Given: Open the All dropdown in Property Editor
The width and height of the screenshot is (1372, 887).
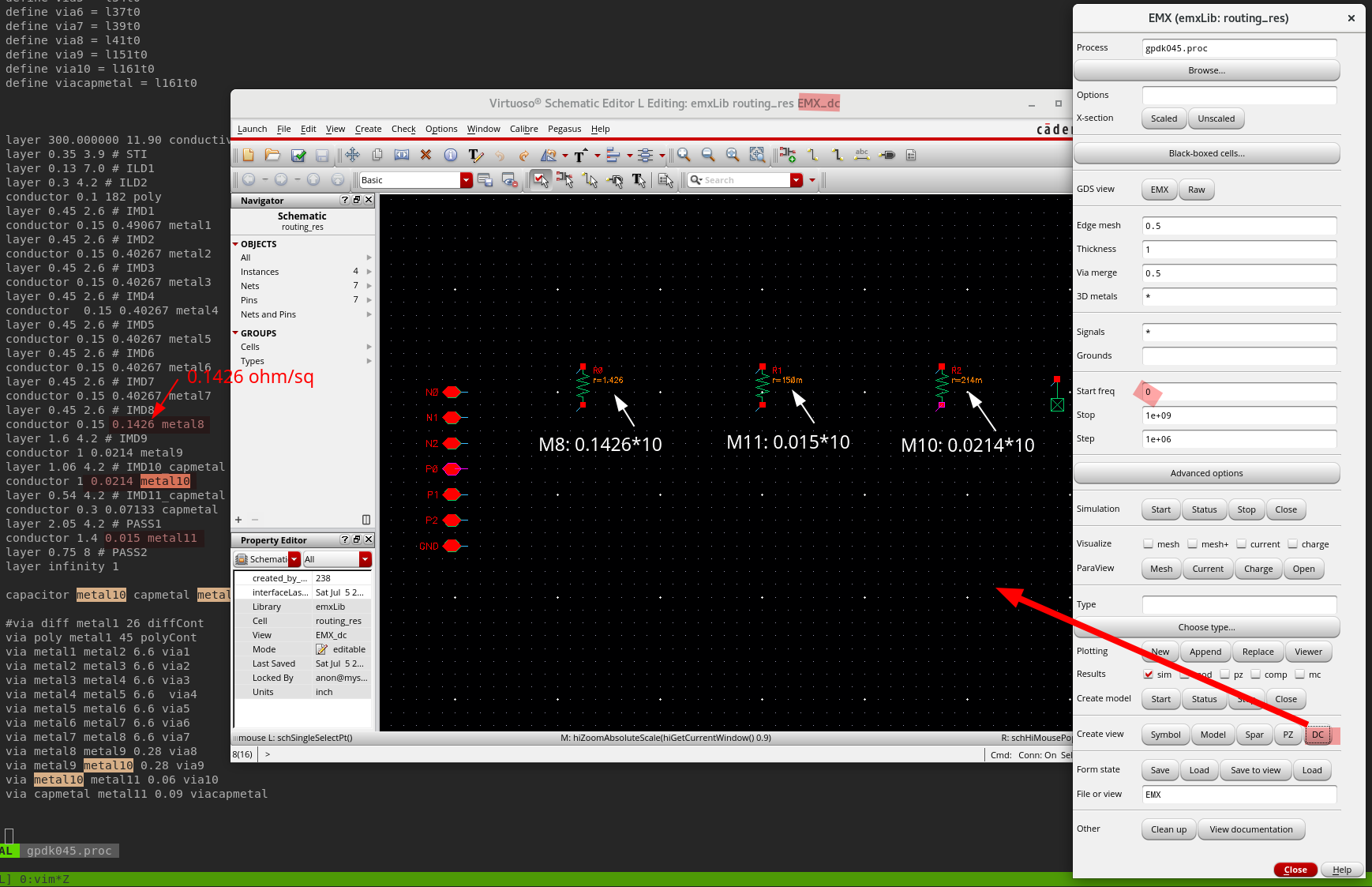Looking at the screenshot, I should point(365,559).
